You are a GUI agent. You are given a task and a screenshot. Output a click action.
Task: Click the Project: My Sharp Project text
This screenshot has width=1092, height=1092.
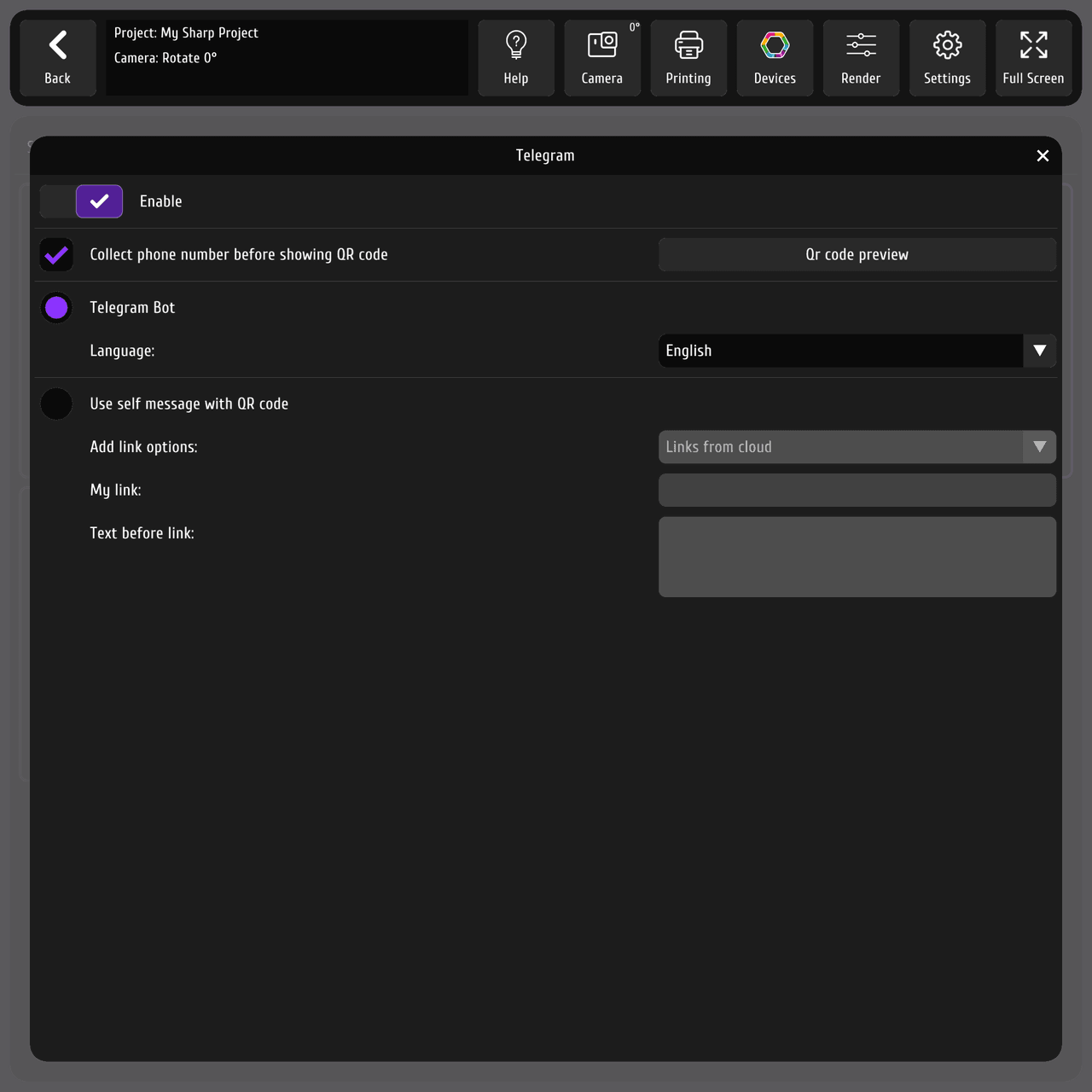coord(186,33)
